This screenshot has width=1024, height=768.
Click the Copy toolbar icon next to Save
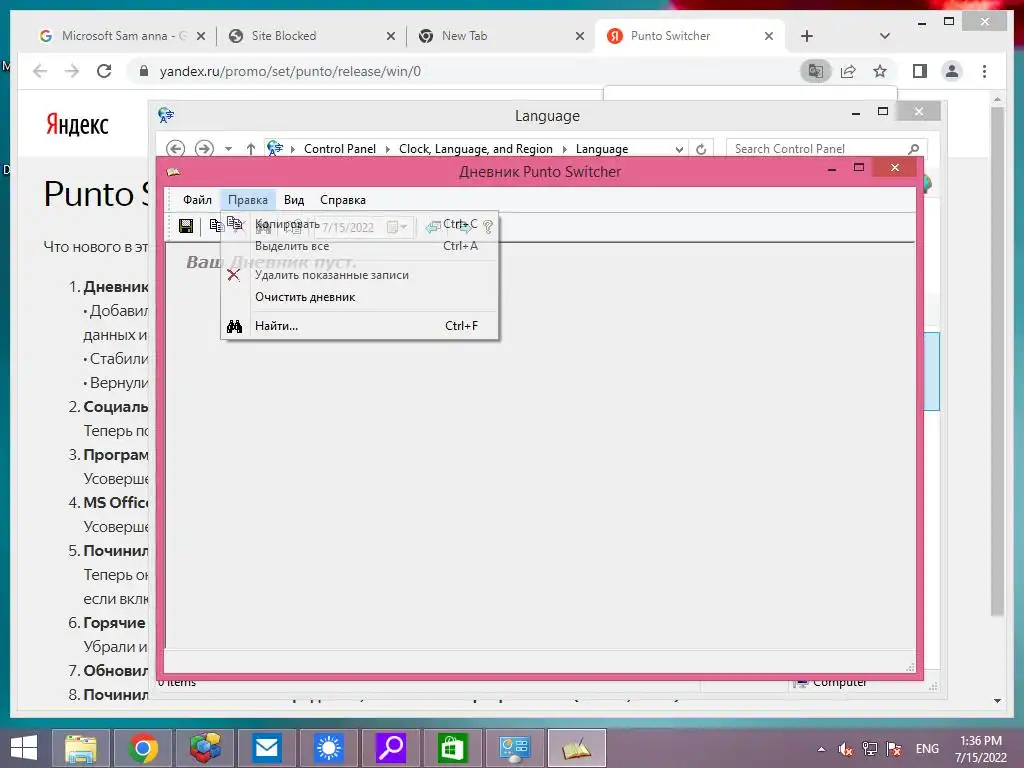click(216, 226)
